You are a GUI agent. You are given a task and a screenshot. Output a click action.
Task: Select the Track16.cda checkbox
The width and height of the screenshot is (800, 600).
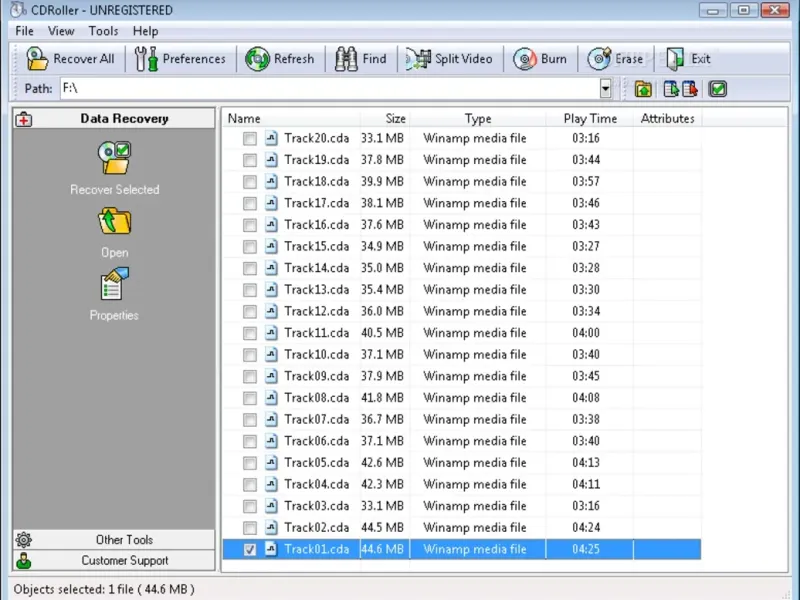tap(249, 225)
